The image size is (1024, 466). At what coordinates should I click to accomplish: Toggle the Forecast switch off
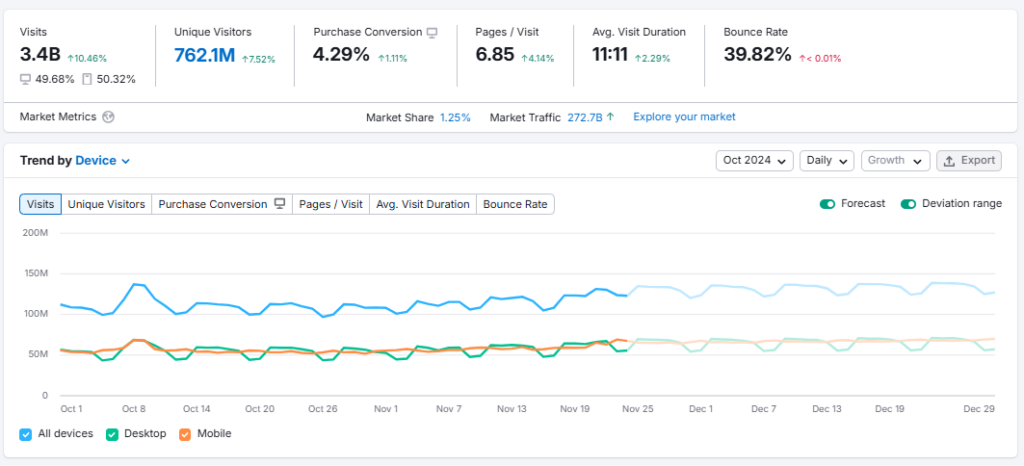pyautogui.click(x=827, y=204)
